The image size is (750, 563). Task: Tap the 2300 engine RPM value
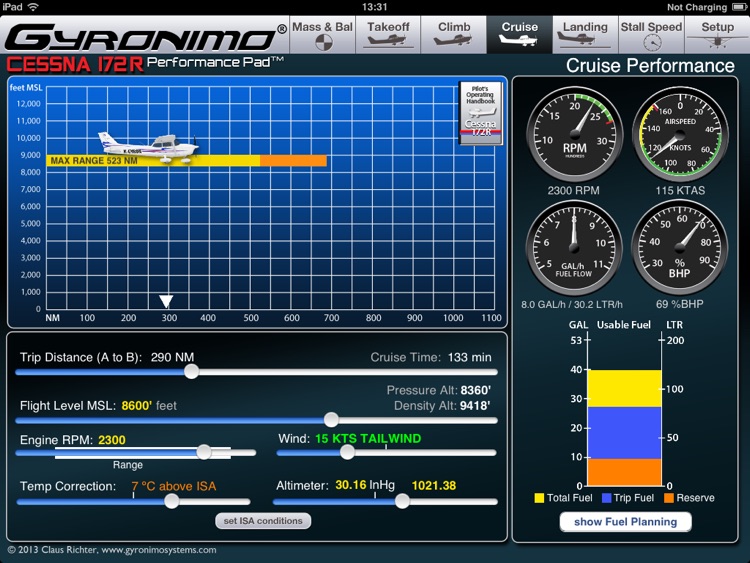pos(112,440)
